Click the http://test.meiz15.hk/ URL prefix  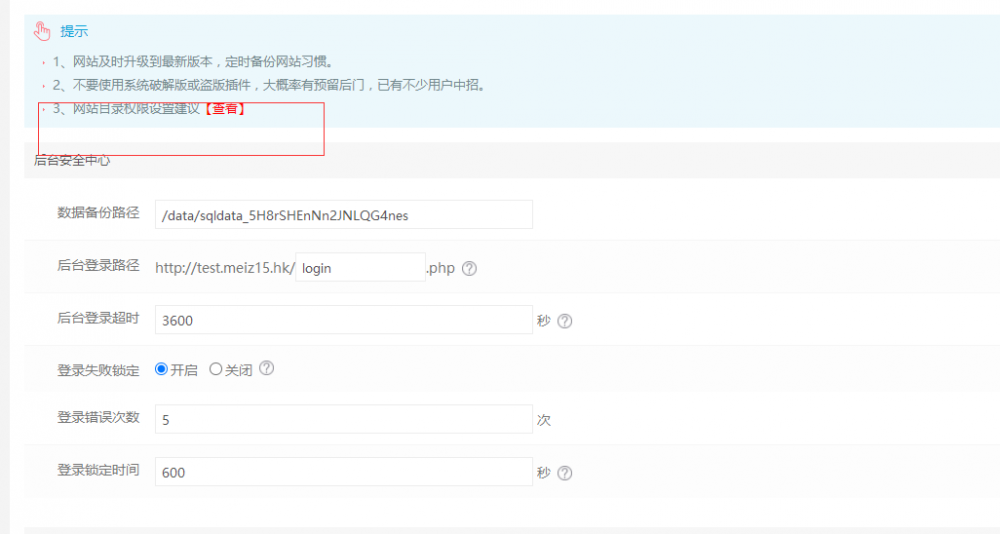point(225,268)
